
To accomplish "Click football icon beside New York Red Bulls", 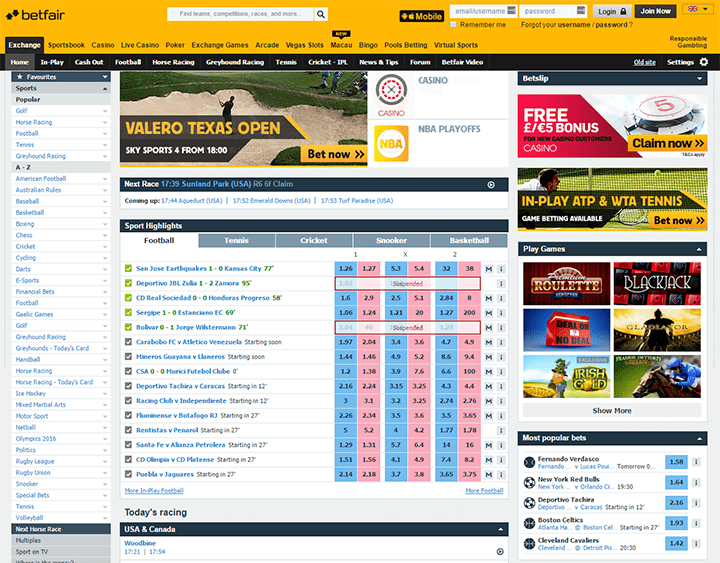I will tap(529, 482).
